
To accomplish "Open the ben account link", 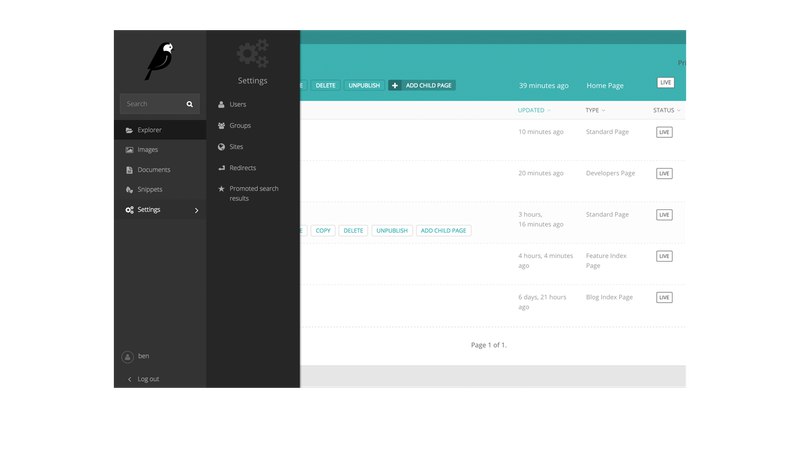I will 143,356.
